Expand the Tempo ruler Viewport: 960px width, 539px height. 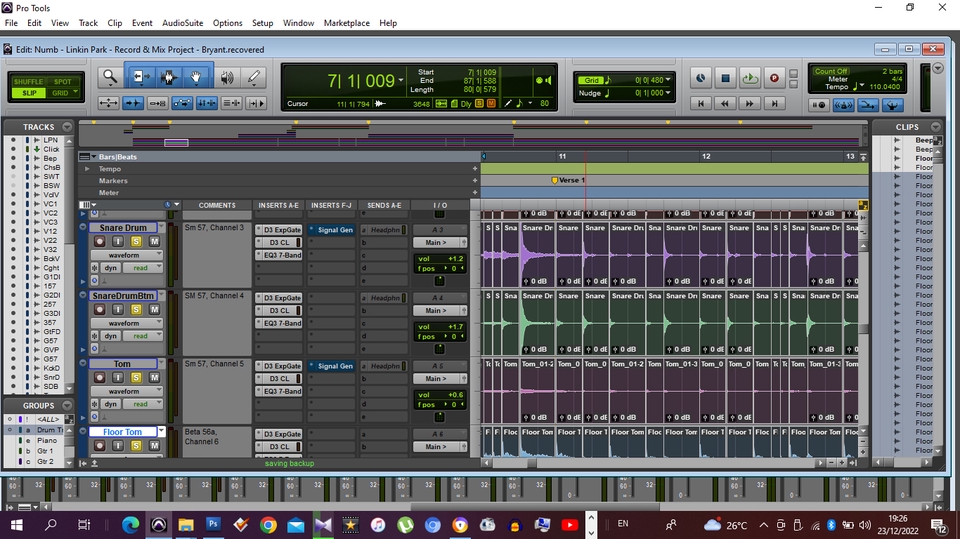87,169
